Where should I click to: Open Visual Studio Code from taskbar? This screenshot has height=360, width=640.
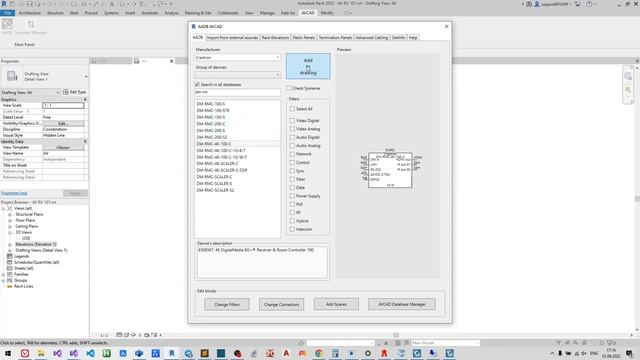[x=90, y=353]
